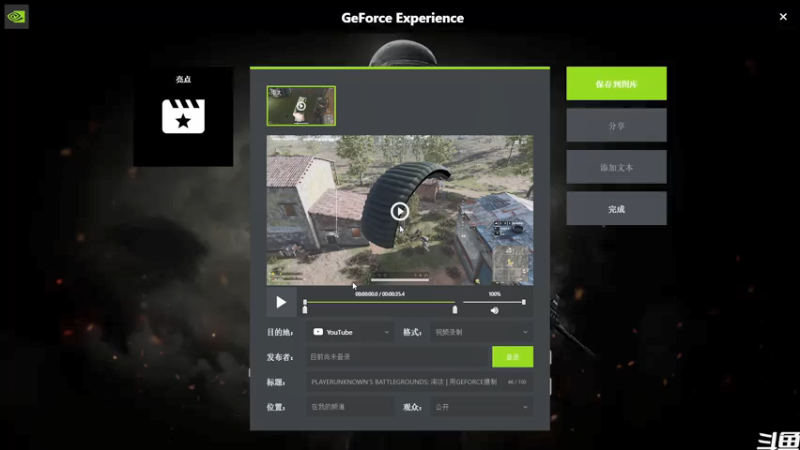Click the 添加文本 add text button

(x=616, y=167)
